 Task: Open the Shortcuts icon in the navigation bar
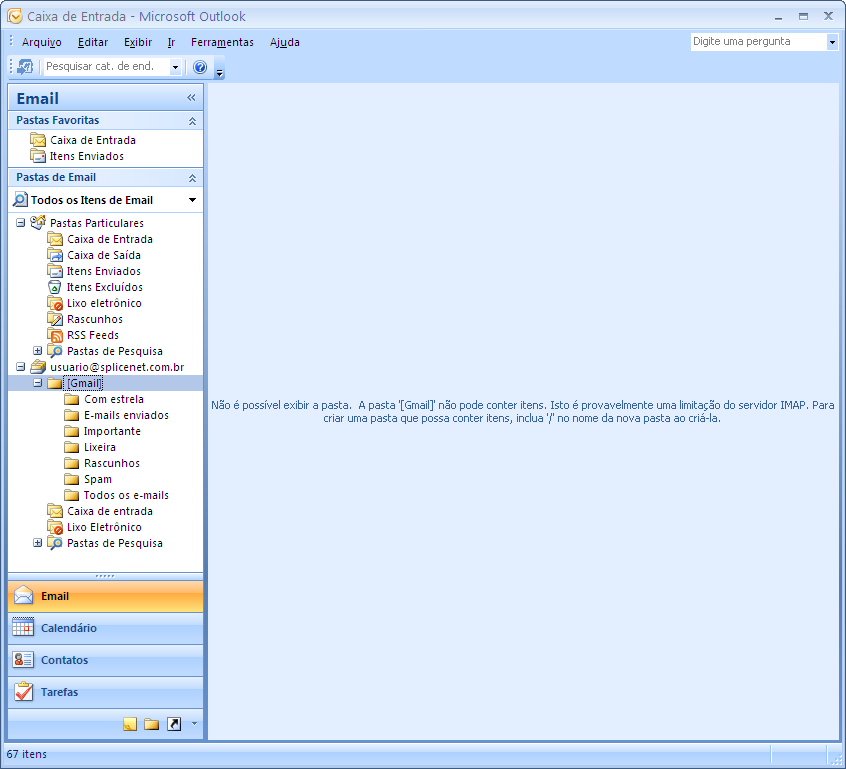[x=174, y=724]
